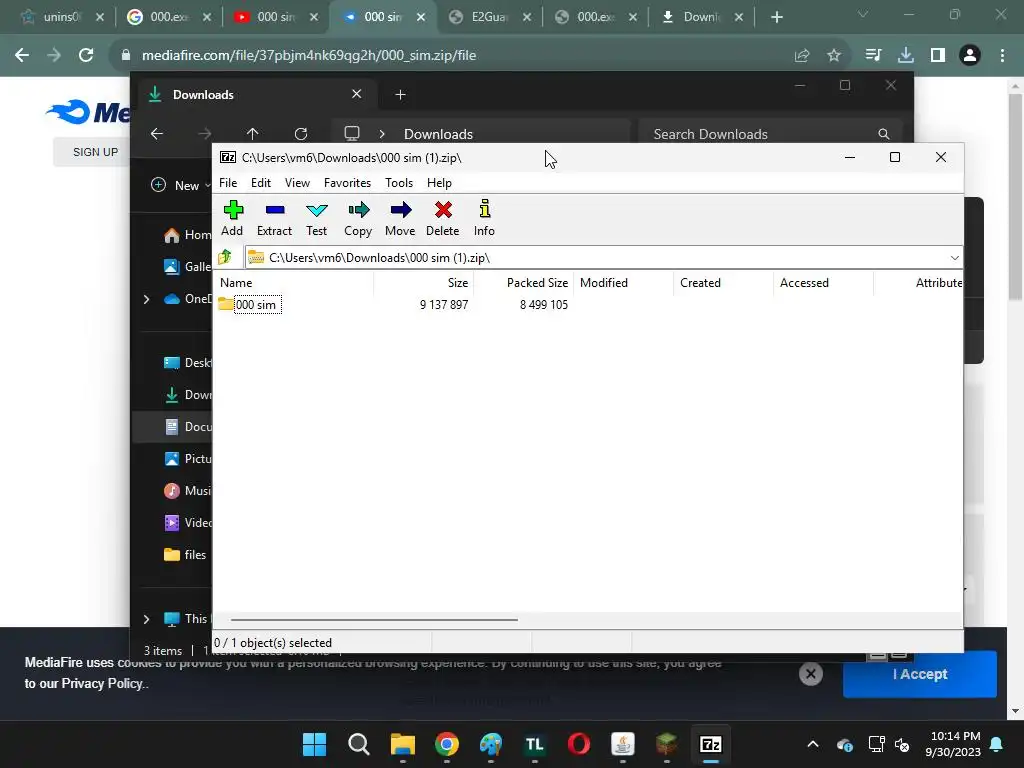The width and height of the screenshot is (1024, 768).
Task: Click the red Delete icon
Action: coord(443,218)
